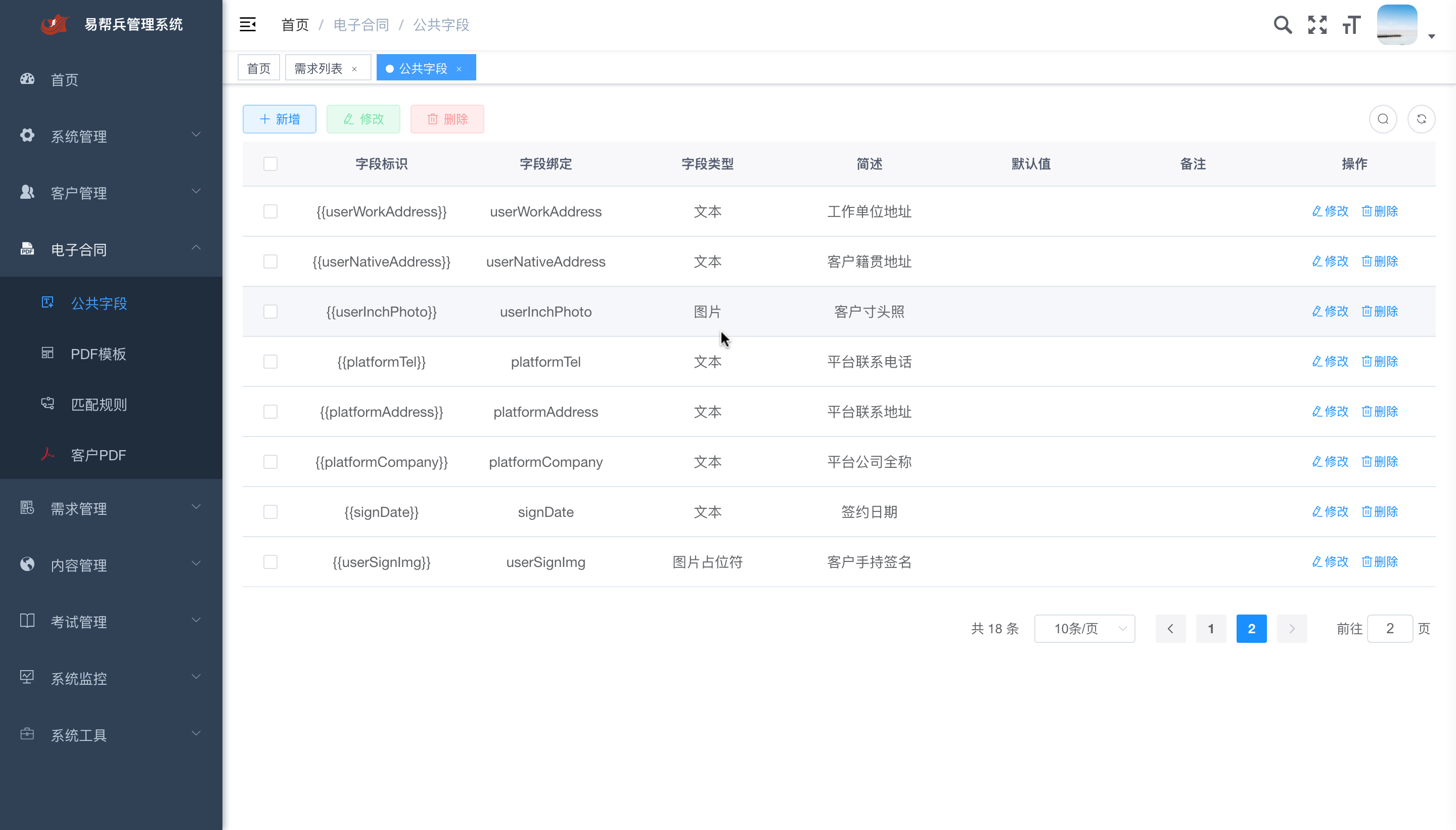The height and width of the screenshot is (830, 1456).
Task: Delete the platformAddress row via 删除
Action: tap(1380, 412)
